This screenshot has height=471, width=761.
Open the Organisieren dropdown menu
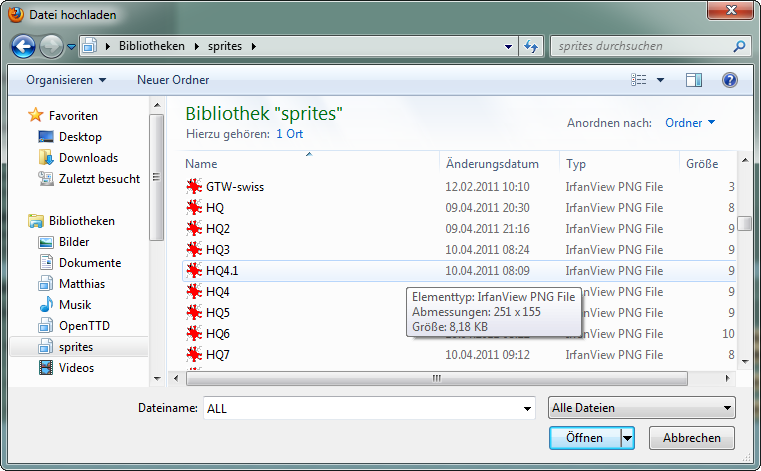click(66, 80)
